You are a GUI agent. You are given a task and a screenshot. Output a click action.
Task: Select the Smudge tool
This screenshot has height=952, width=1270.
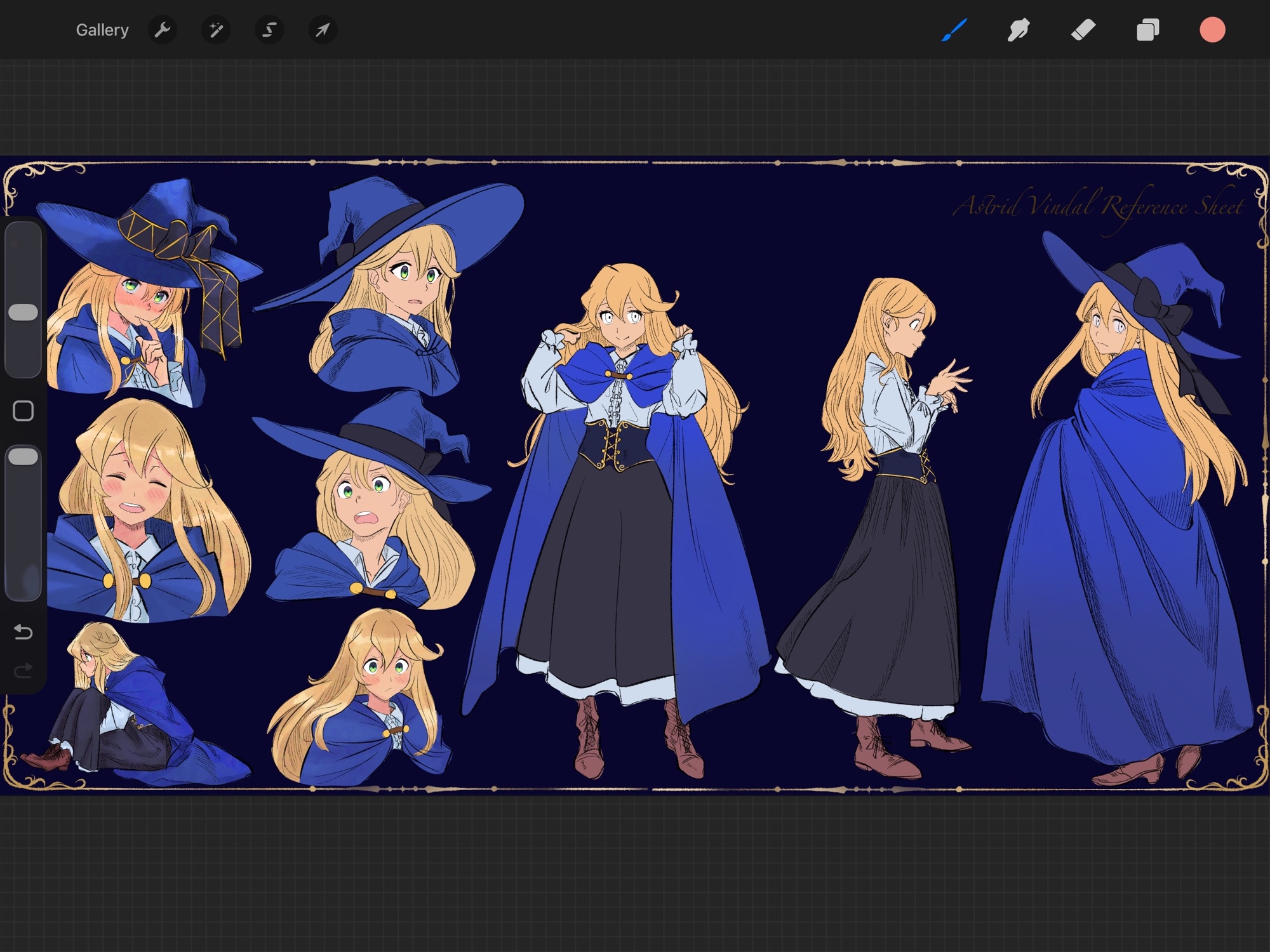(1019, 30)
